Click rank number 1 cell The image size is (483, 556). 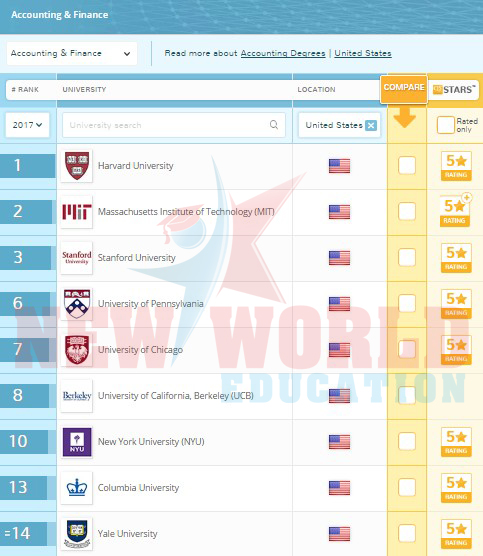(28, 166)
